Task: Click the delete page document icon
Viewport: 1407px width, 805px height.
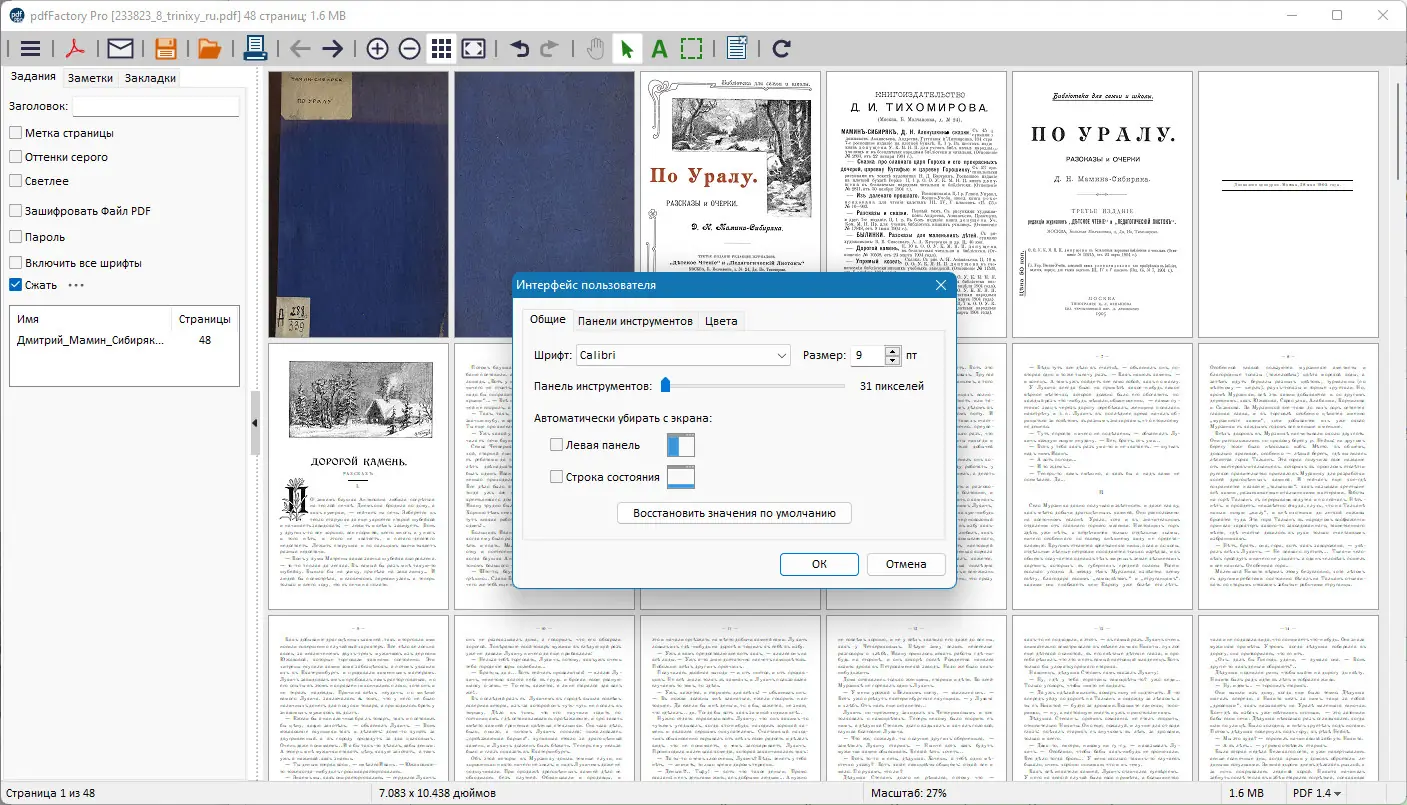Action: [x=737, y=48]
